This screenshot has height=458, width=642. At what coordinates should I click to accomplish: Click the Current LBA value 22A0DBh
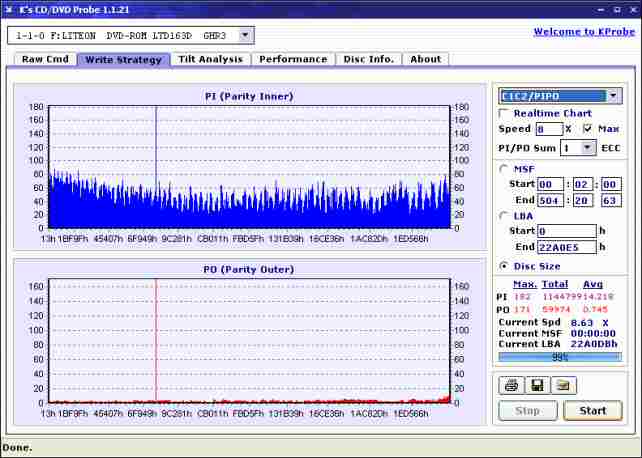tap(594, 344)
